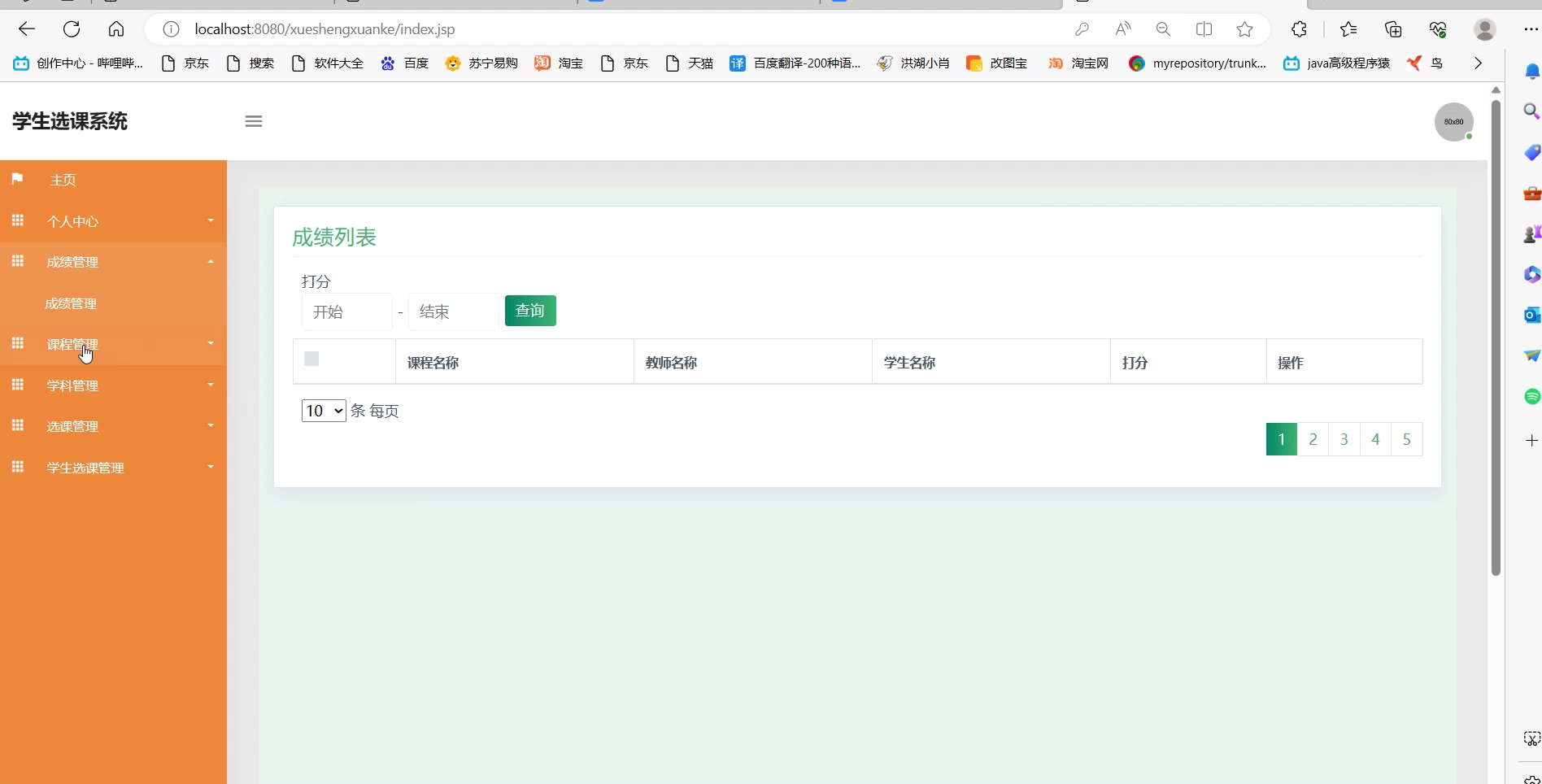Select 选课管理 menu label
Image resolution: width=1542 pixels, height=784 pixels.
coord(72,427)
